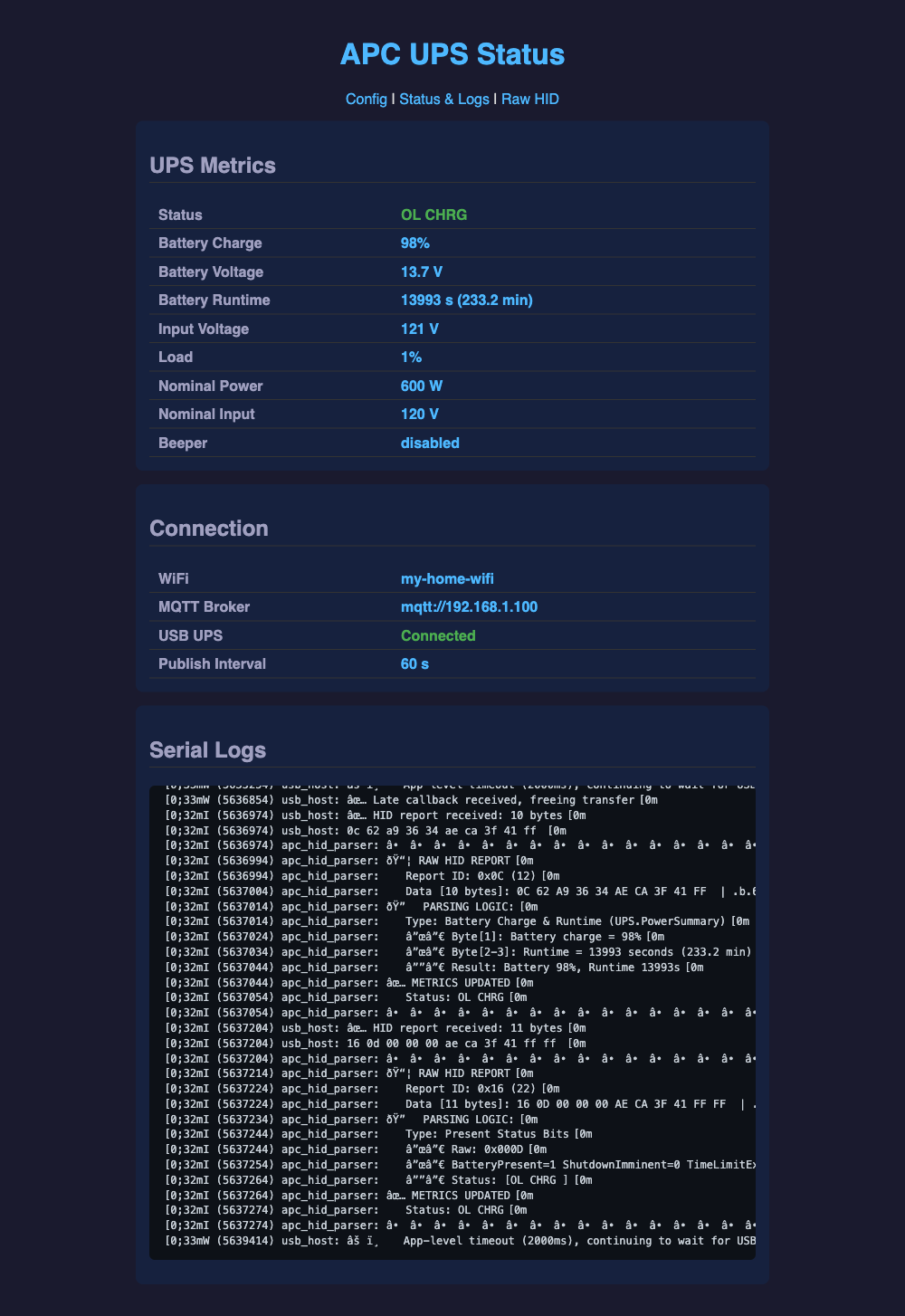The image size is (905, 1316).
Task: Select the 1% load value
Action: (411, 357)
